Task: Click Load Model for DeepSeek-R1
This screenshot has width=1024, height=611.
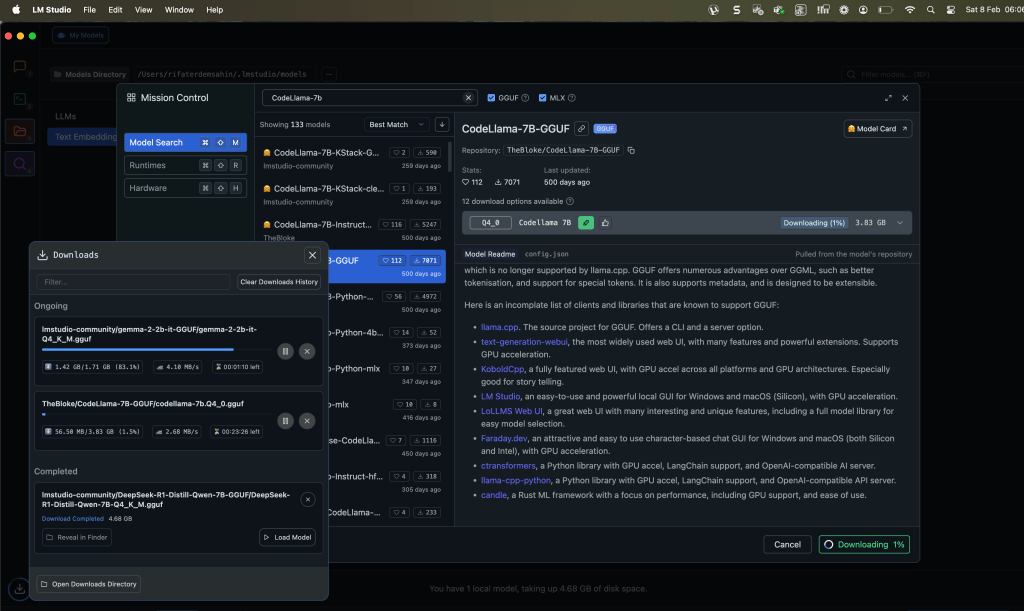Action: (x=287, y=537)
